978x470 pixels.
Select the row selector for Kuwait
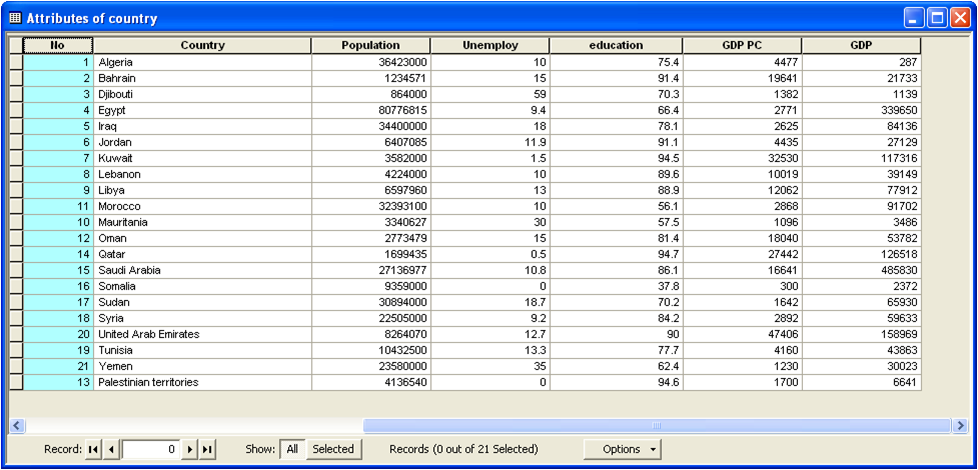click(16, 158)
